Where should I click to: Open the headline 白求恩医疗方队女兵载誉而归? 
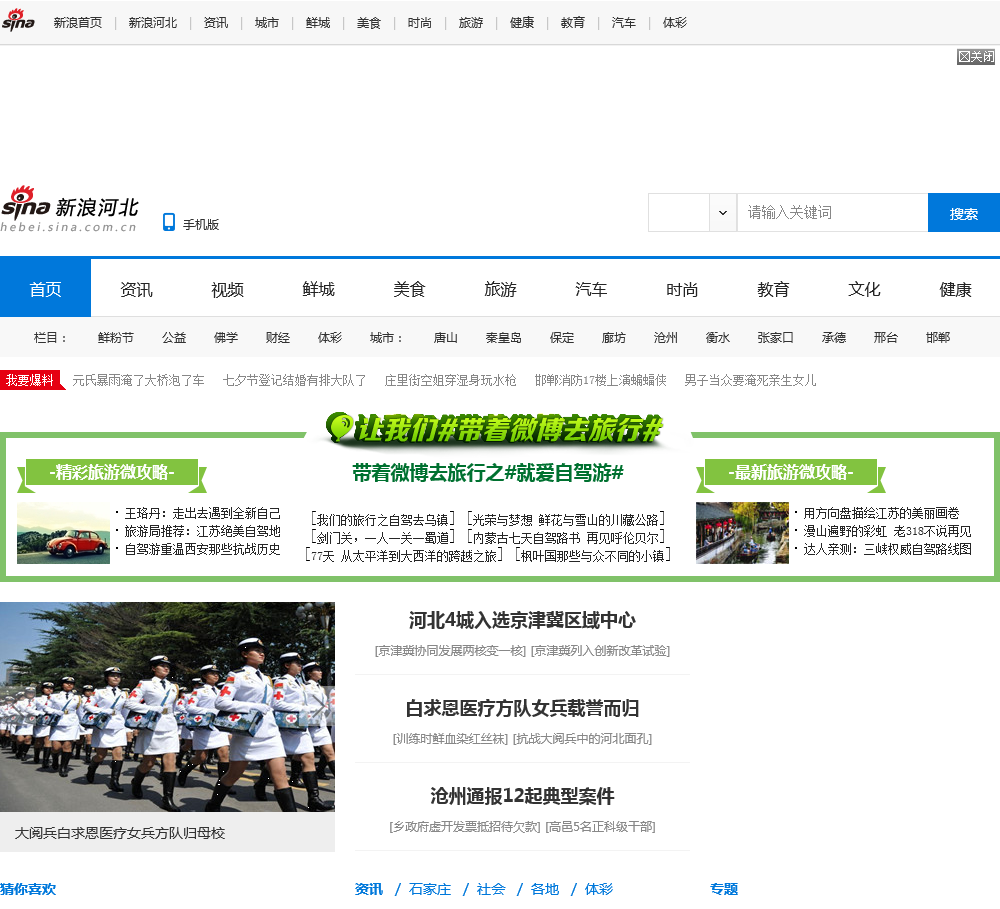tap(522, 708)
